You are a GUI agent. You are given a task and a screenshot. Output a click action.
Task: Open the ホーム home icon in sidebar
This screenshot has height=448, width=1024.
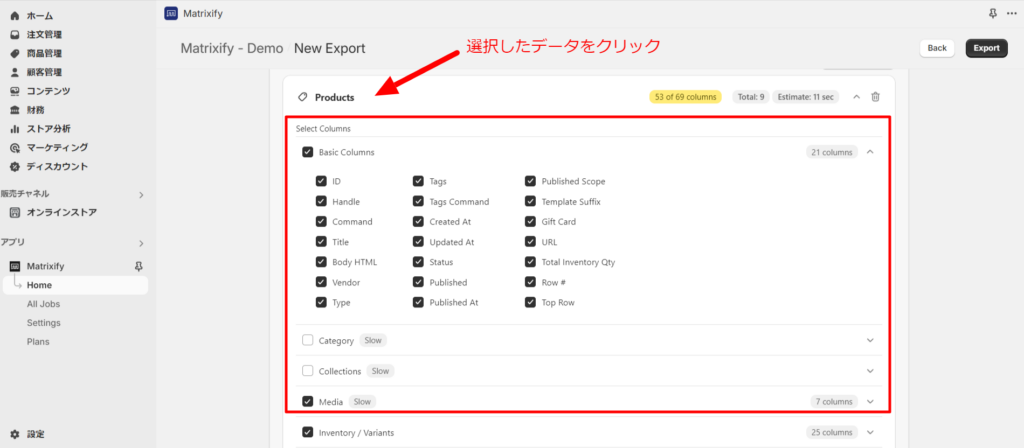point(15,16)
